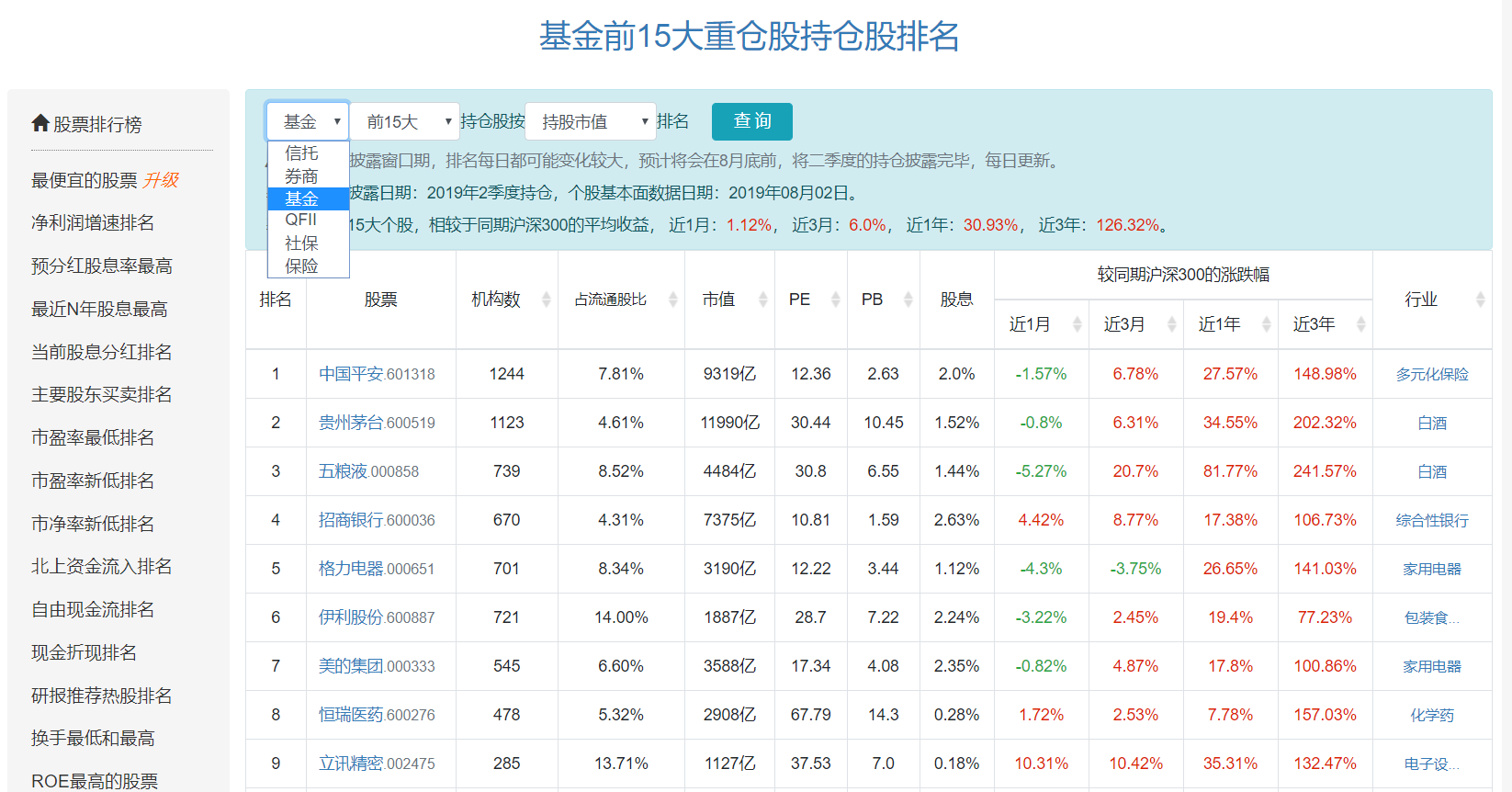Open the 前15大 dropdown

click(405, 121)
